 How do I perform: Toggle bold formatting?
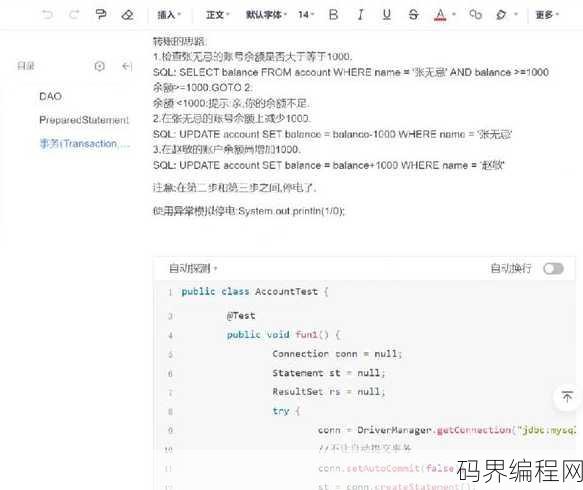[334, 14]
